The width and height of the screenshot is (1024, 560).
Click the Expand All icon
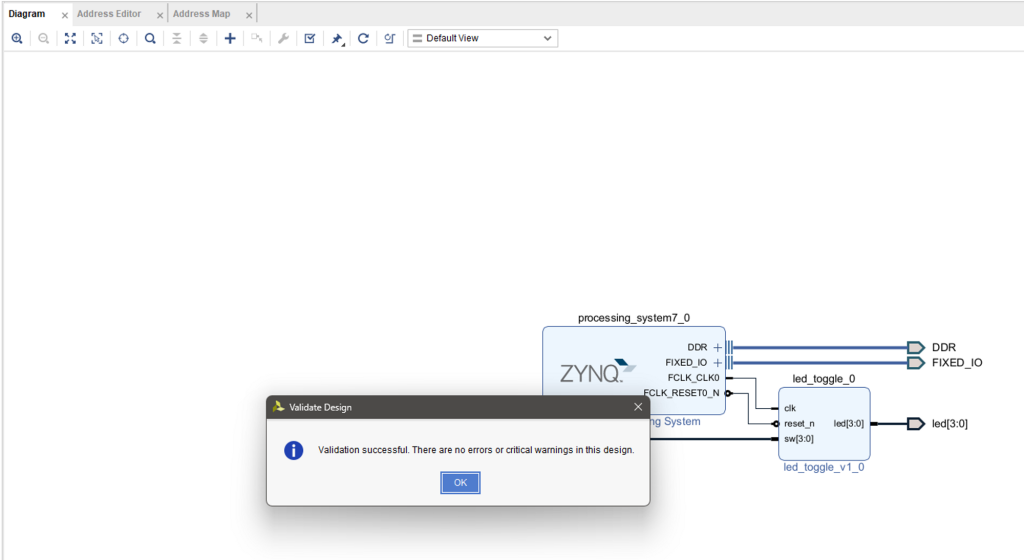click(203, 39)
